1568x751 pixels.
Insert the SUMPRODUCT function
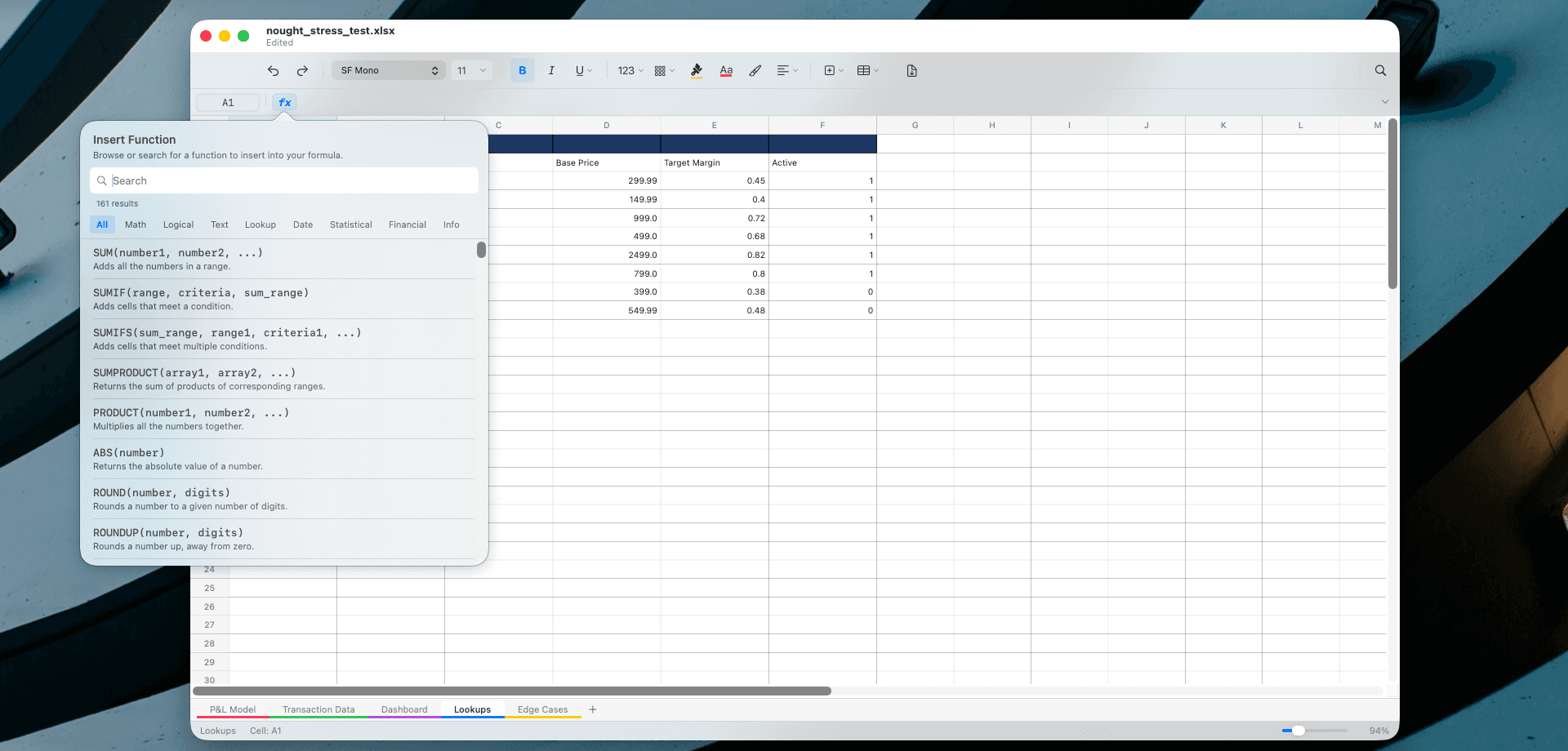[x=194, y=373]
